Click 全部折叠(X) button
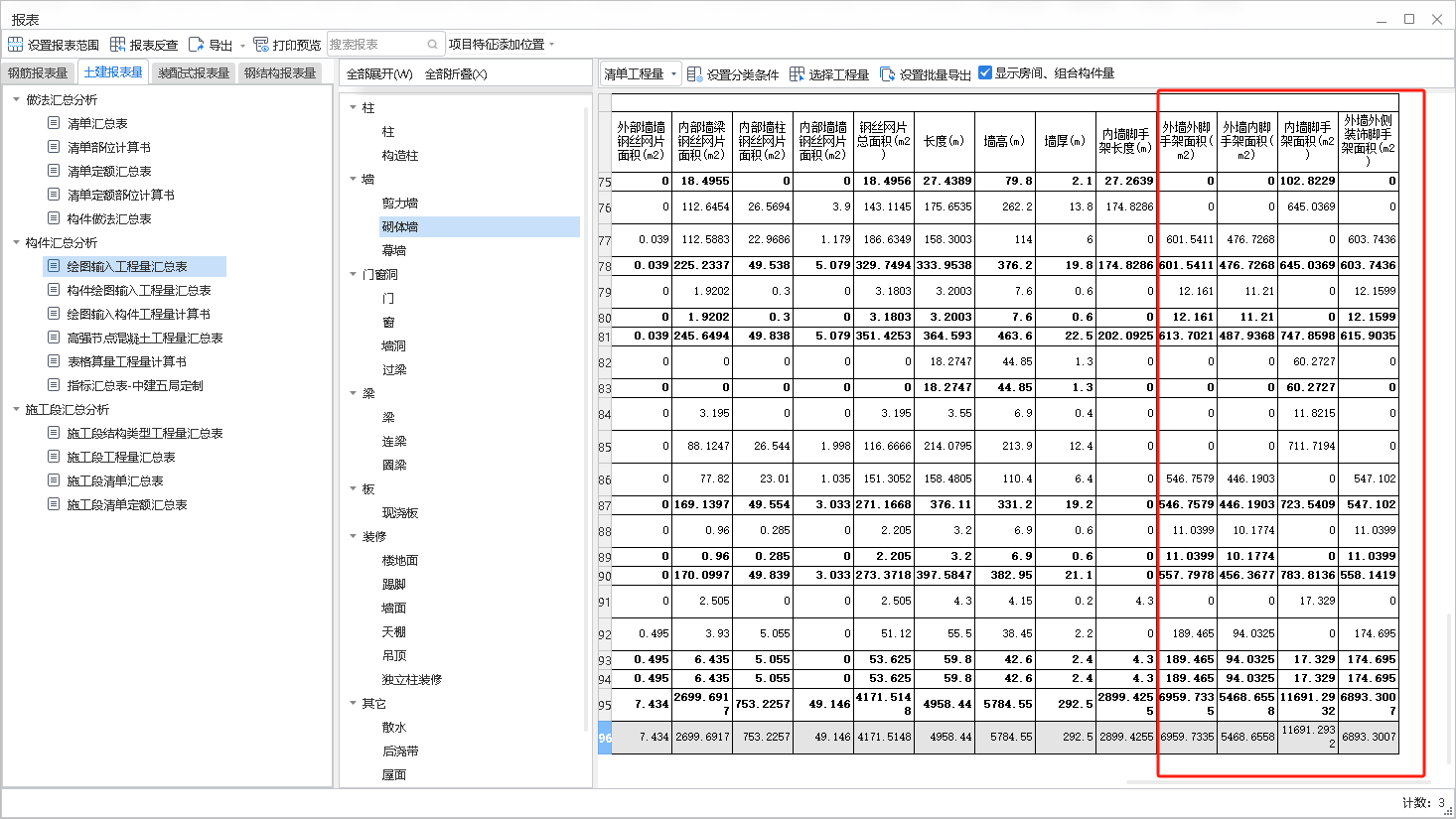 (x=456, y=74)
